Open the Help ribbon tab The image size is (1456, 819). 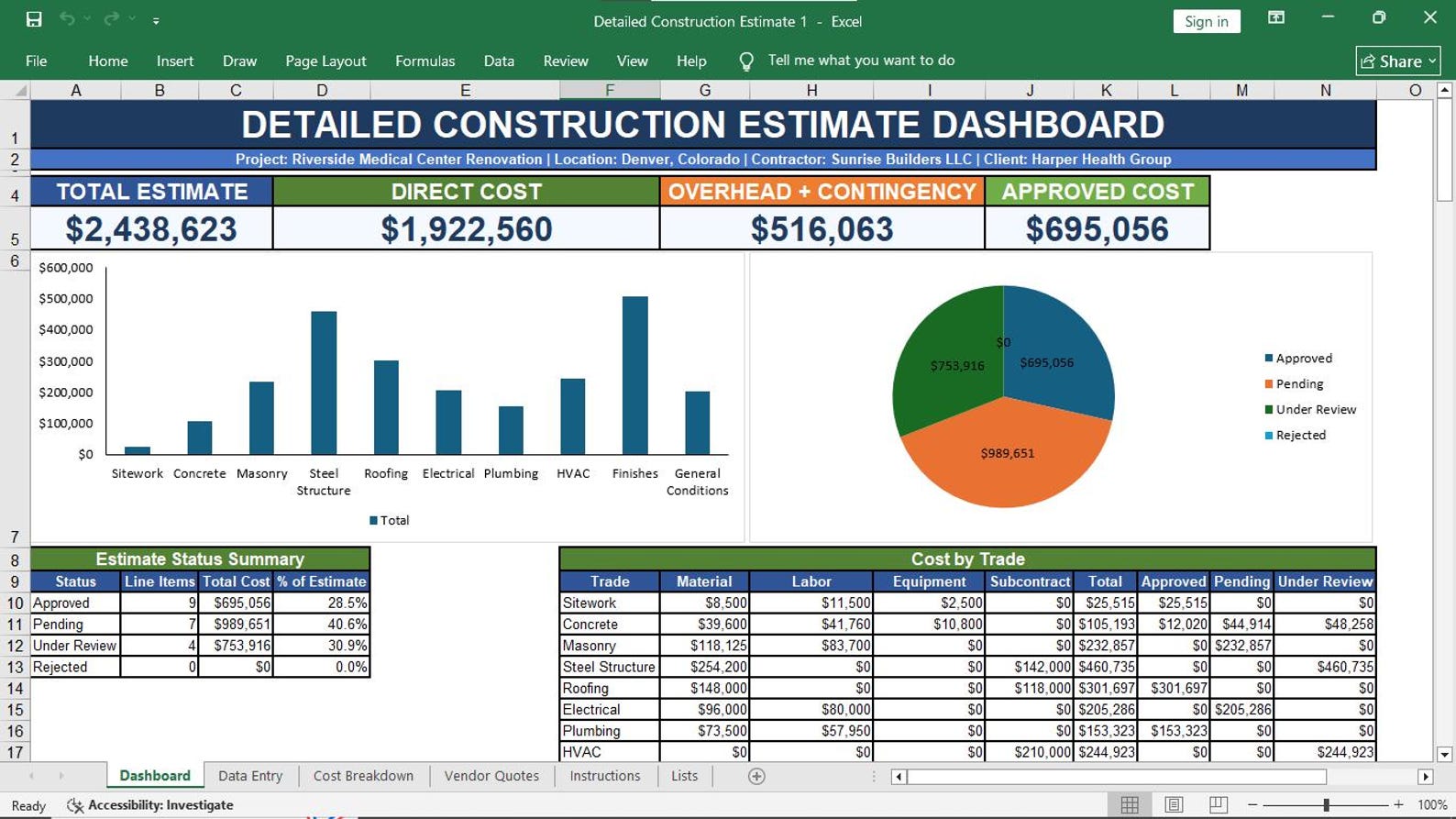[x=691, y=61]
